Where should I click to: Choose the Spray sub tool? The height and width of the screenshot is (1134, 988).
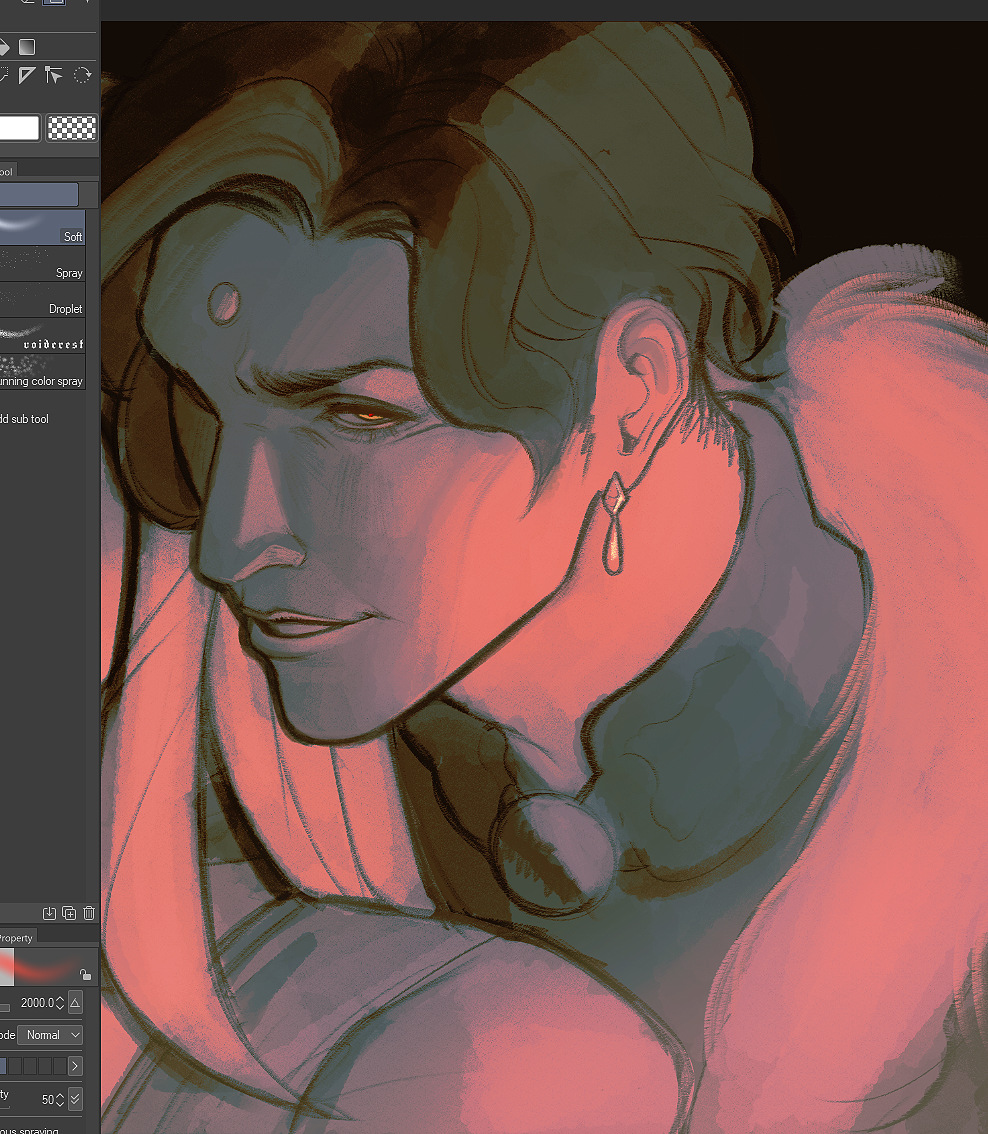[x=42, y=263]
